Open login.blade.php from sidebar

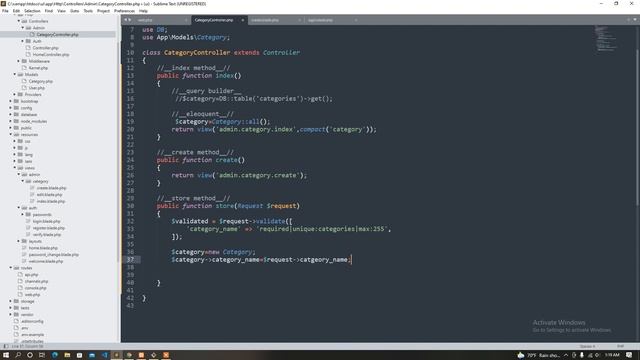click(x=47, y=221)
